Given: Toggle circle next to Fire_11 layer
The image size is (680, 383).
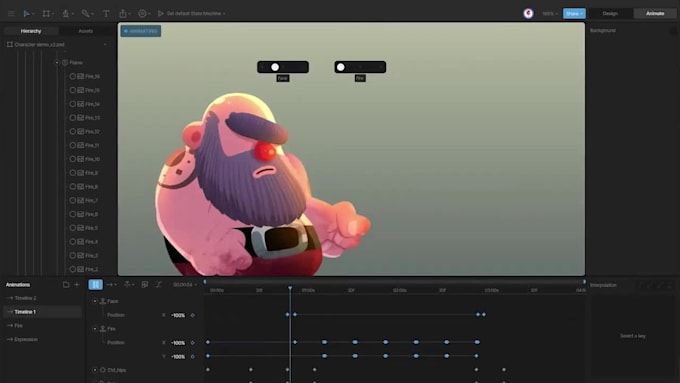Looking at the screenshot, I should click(x=72, y=145).
